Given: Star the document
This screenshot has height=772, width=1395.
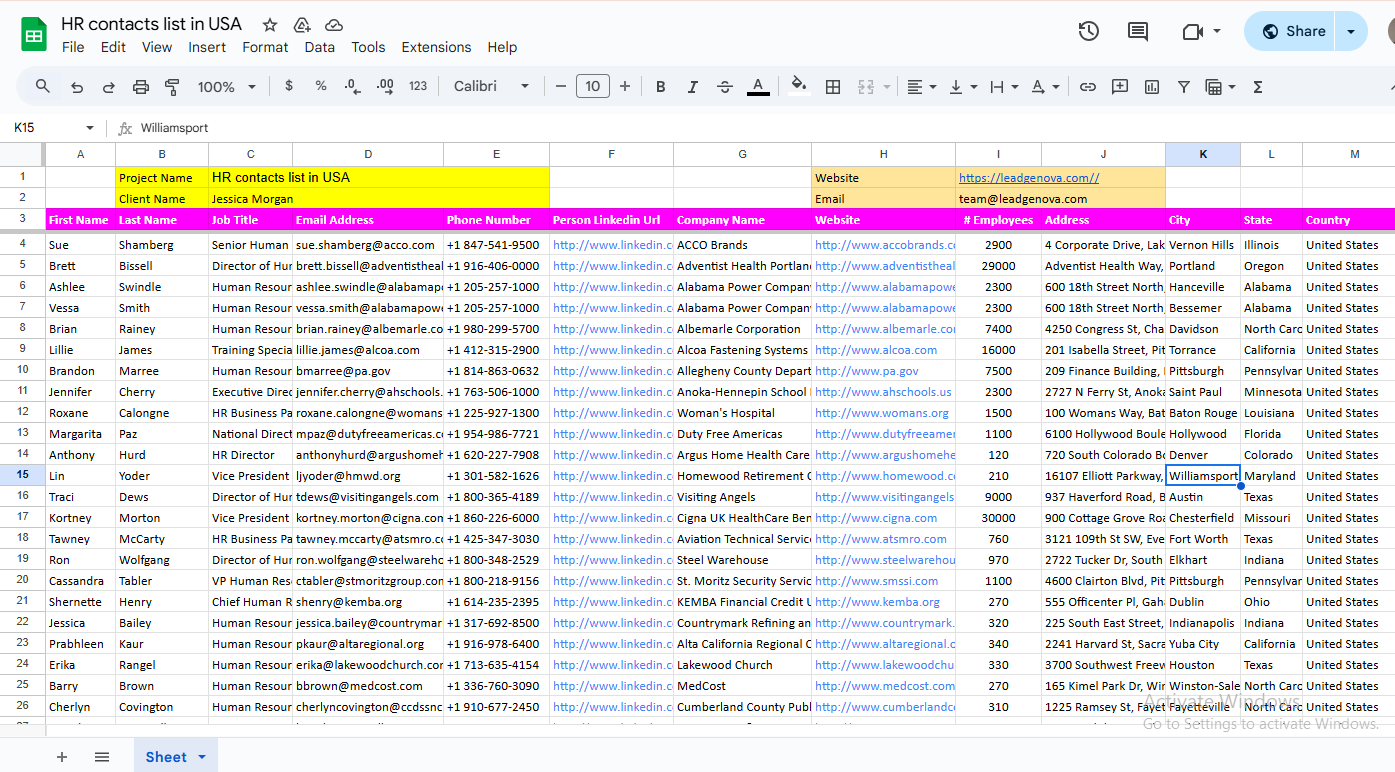Looking at the screenshot, I should tap(270, 25).
